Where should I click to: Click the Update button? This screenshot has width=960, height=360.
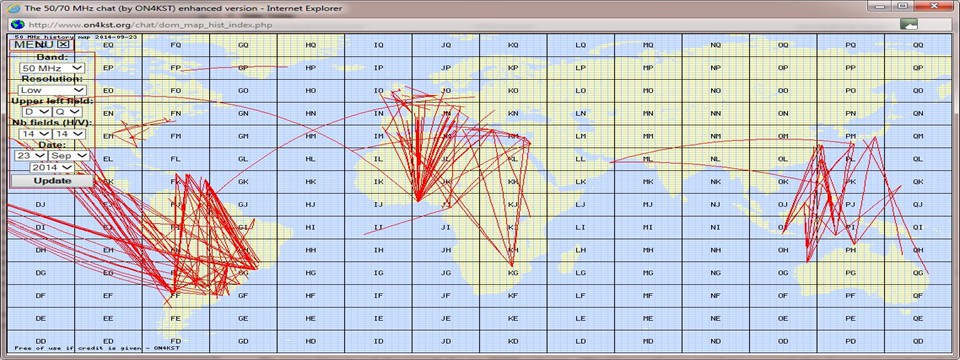tap(52, 181)
